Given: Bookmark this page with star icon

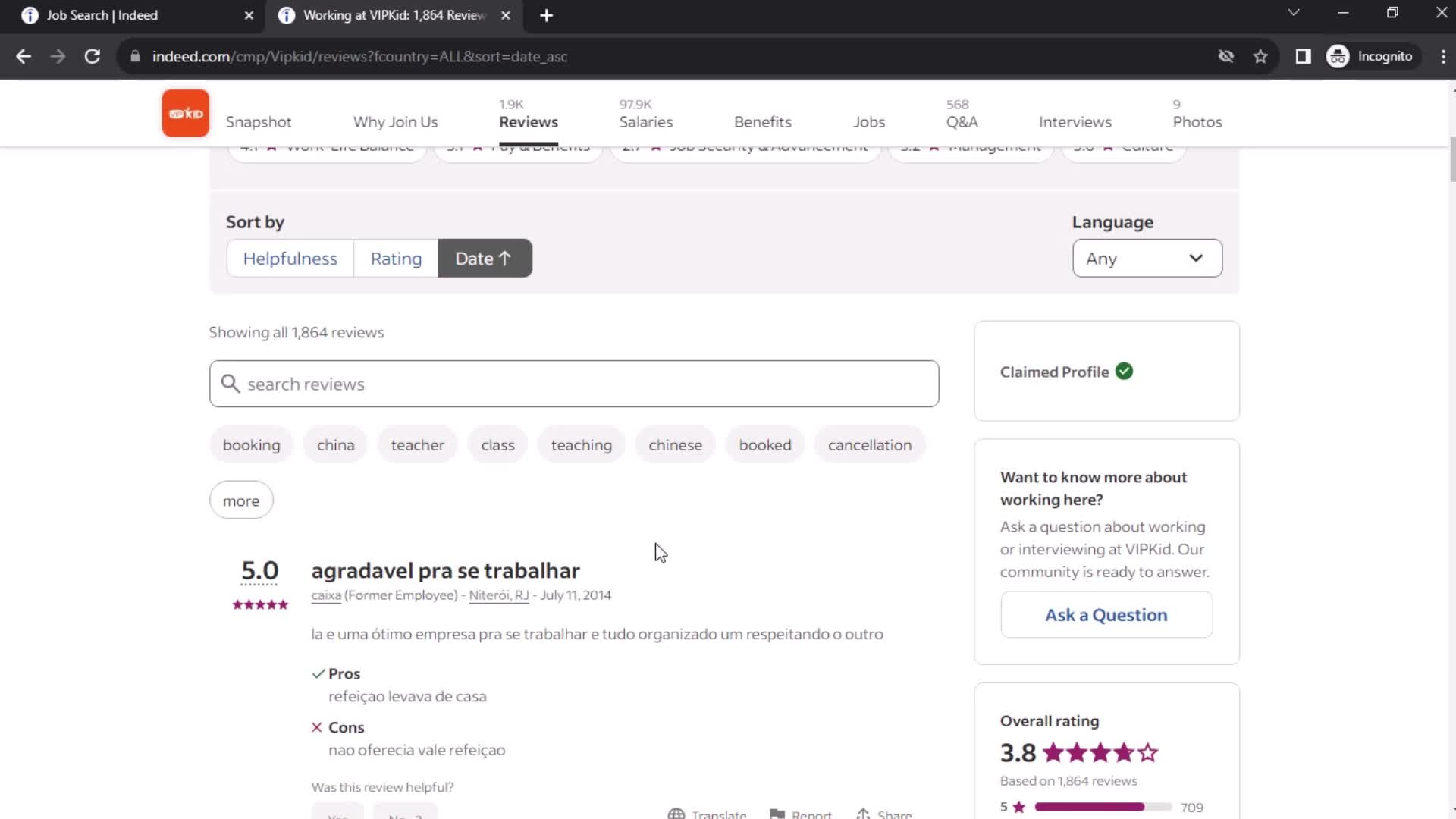Looking at the screenshot, I should [1260, 56].
